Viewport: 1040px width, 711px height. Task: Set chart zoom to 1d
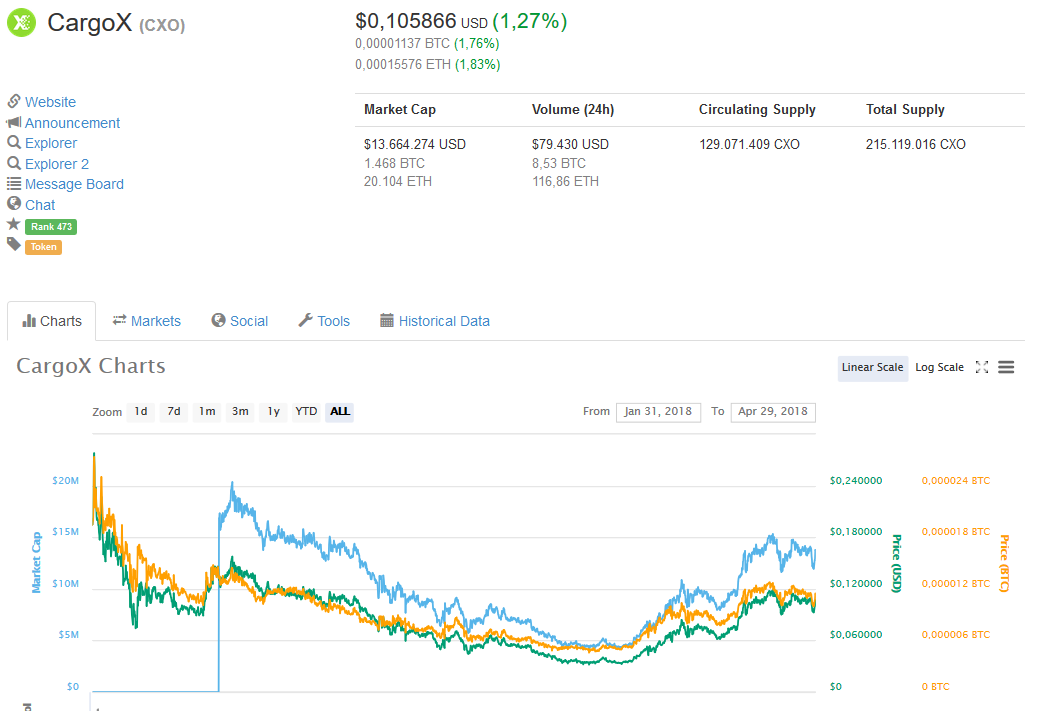(141, 412)
